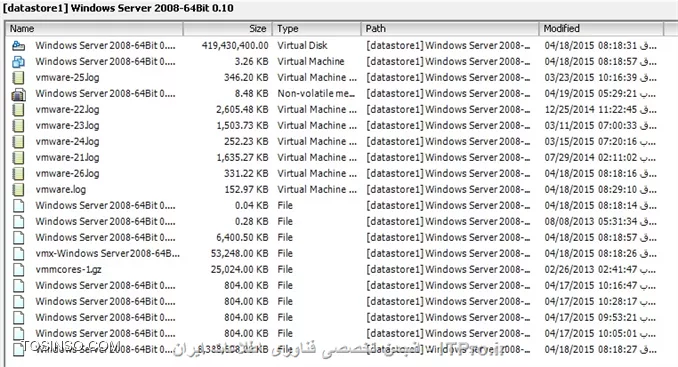Image resolution: width=678 pixels, height=367 pixels.
Task: Click the file icon in the 0.04 KB row
Action: [18, 205]
